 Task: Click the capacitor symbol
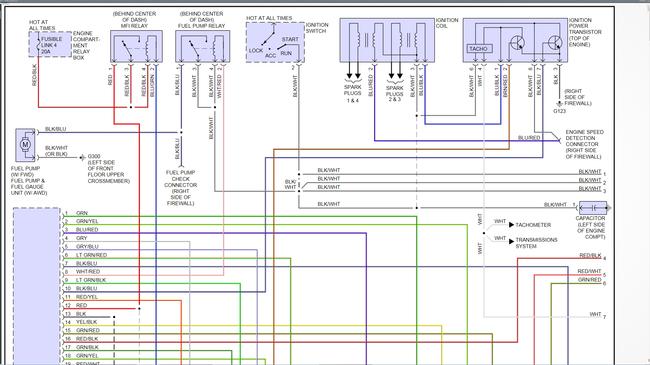(593, 208)
